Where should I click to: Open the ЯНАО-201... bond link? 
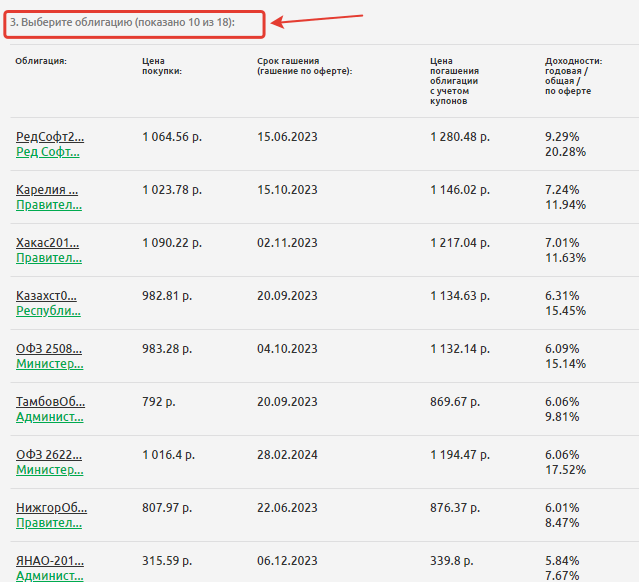49,560
